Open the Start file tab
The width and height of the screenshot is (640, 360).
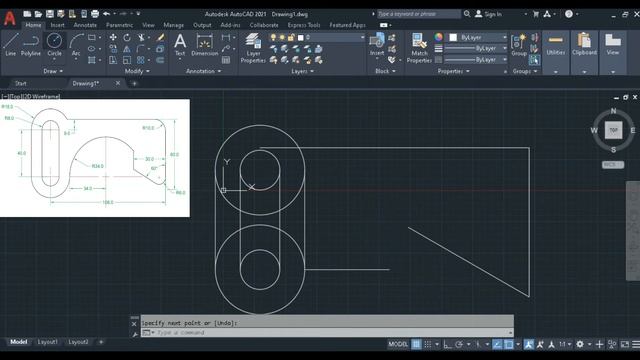[x=20, y=83]
